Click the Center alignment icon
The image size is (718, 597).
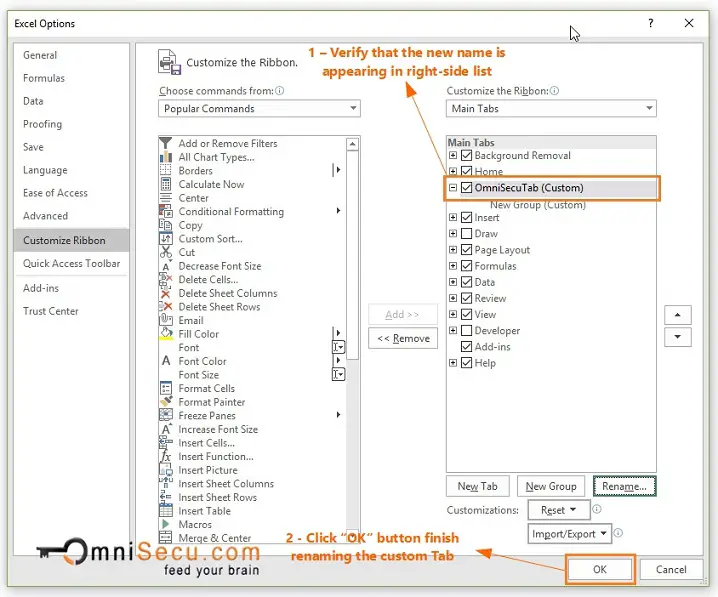(165, 198)
